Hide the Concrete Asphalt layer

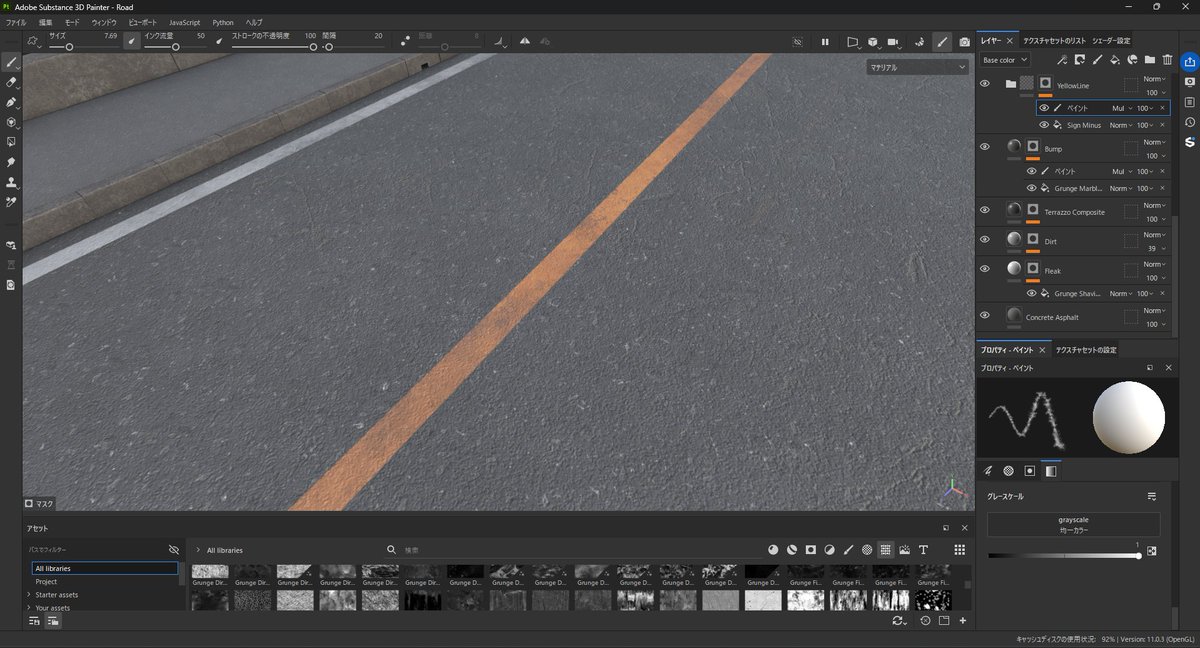(984, 315)
